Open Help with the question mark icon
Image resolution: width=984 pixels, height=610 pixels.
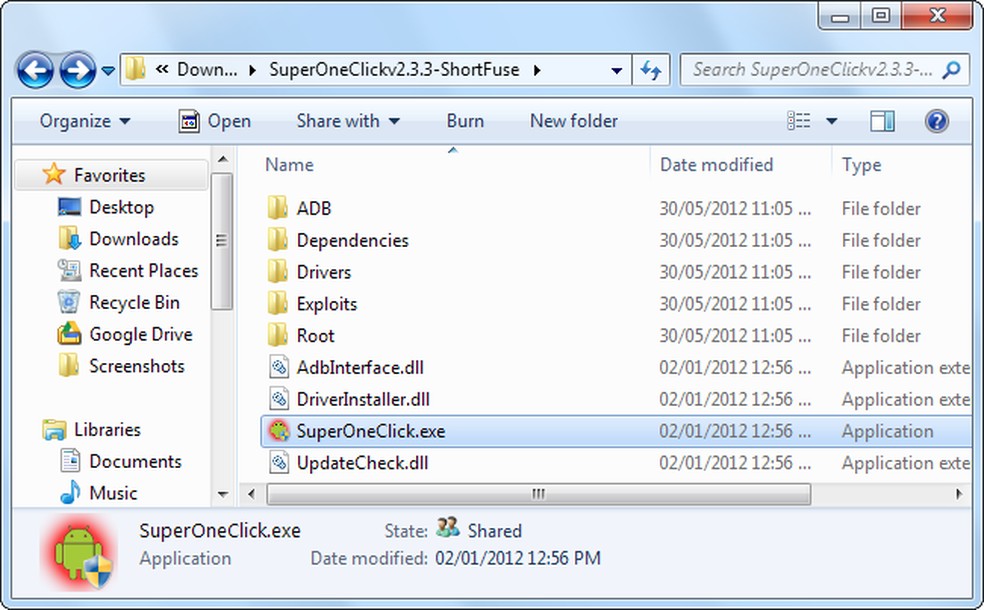click(936, 120)
